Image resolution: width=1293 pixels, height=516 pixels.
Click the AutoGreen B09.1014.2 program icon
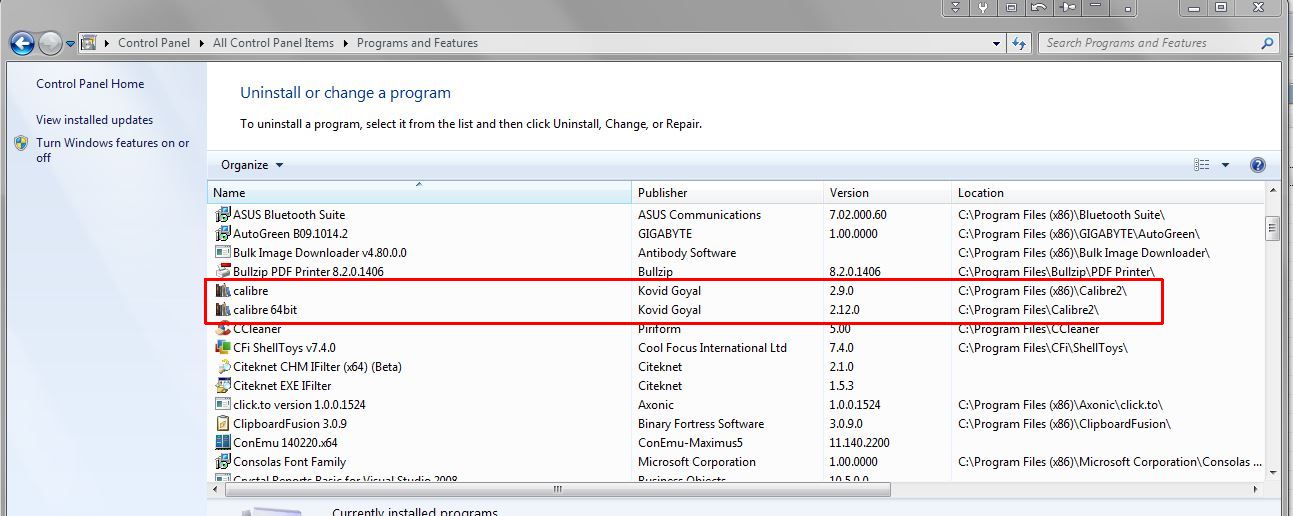[x=223, y=234]
